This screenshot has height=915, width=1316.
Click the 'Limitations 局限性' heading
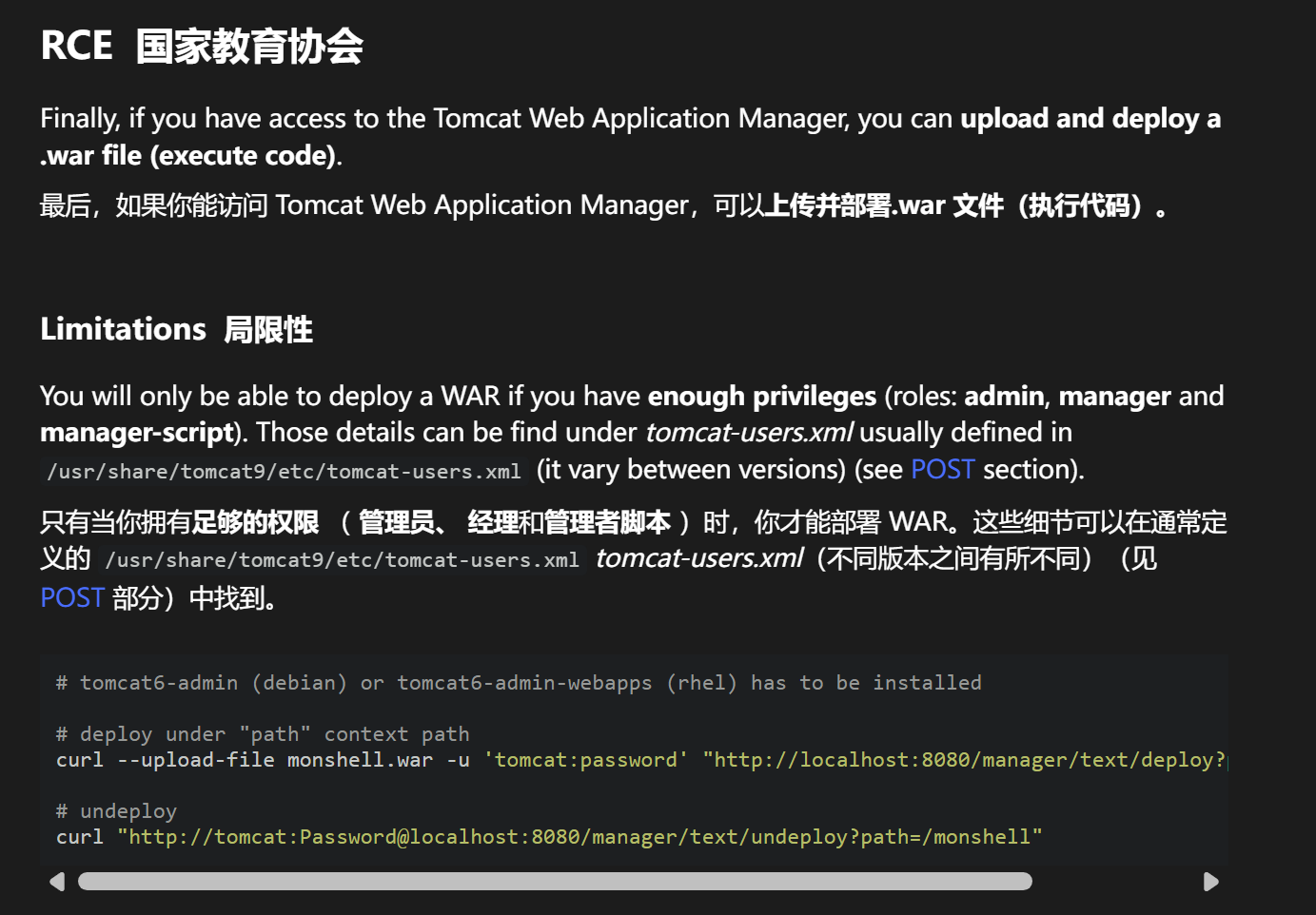click(x=176, y=329)
